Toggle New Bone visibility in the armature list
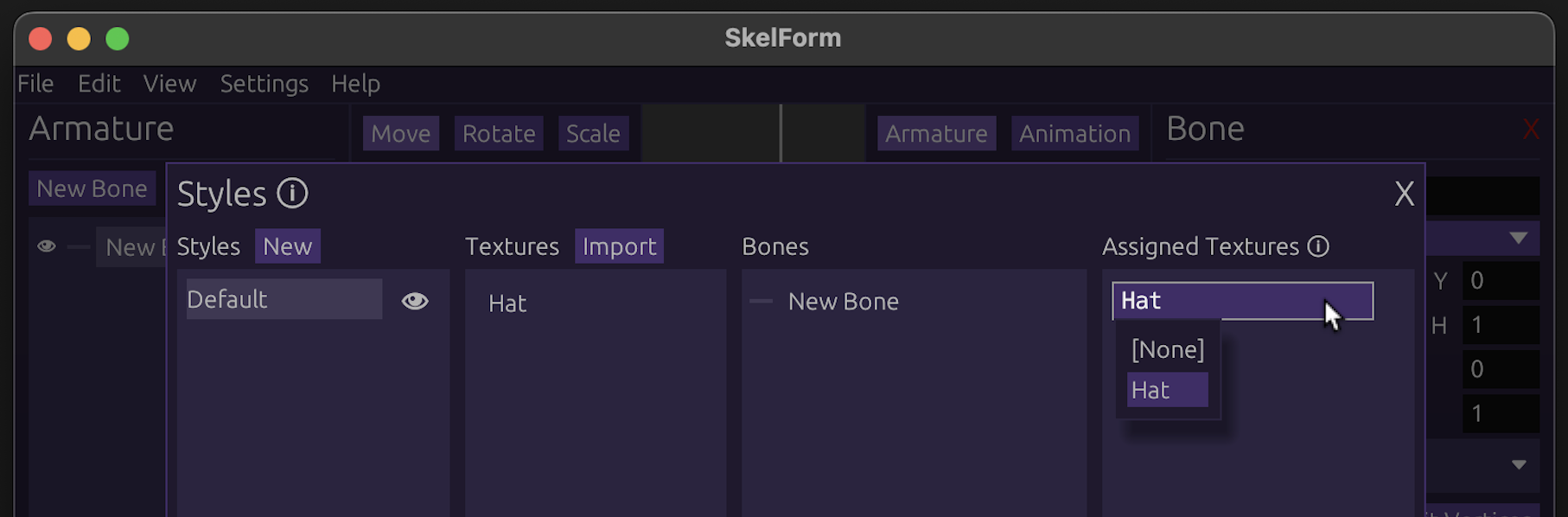This screenshot has height=517, width=1568. click(47, 247)
